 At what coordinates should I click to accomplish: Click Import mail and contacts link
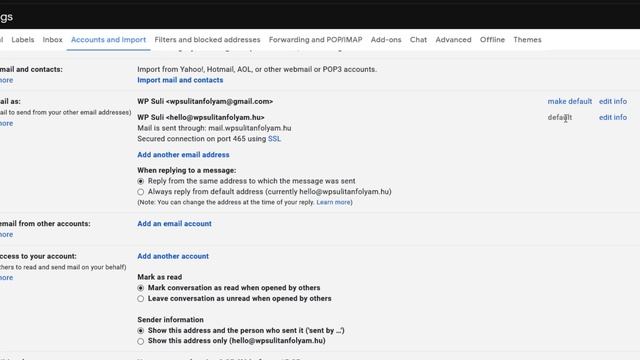coord(180,80)
